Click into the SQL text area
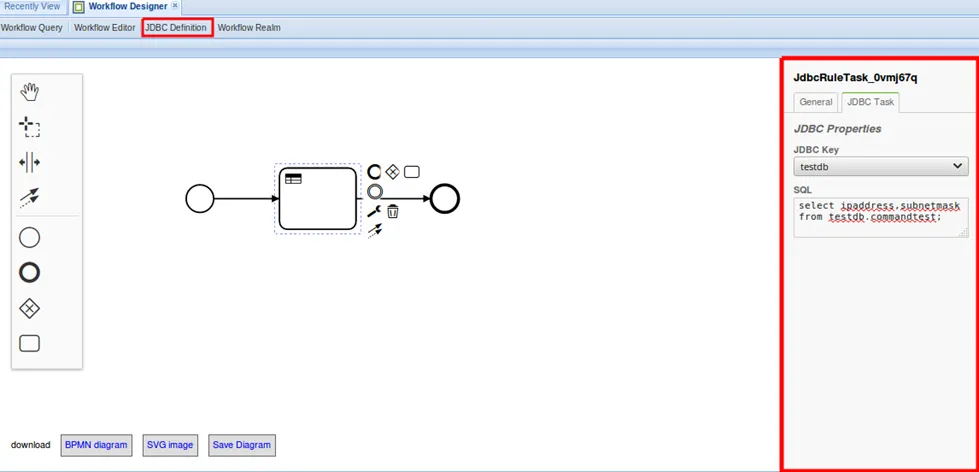This screenshot has height=472, width=979. pyautogui.click(x=881, y=217)
